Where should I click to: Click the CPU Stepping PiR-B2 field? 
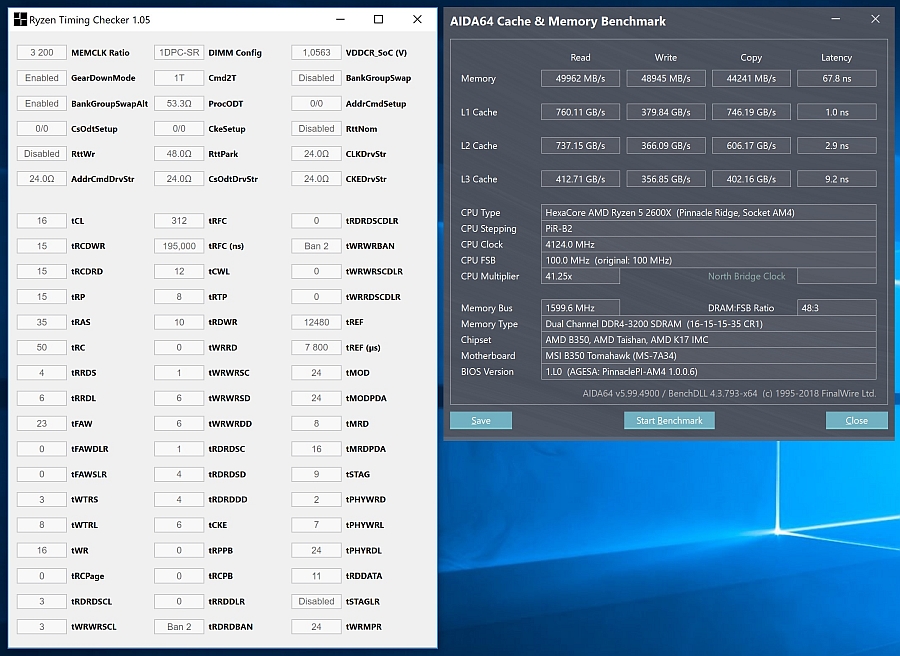click(708, 228)
